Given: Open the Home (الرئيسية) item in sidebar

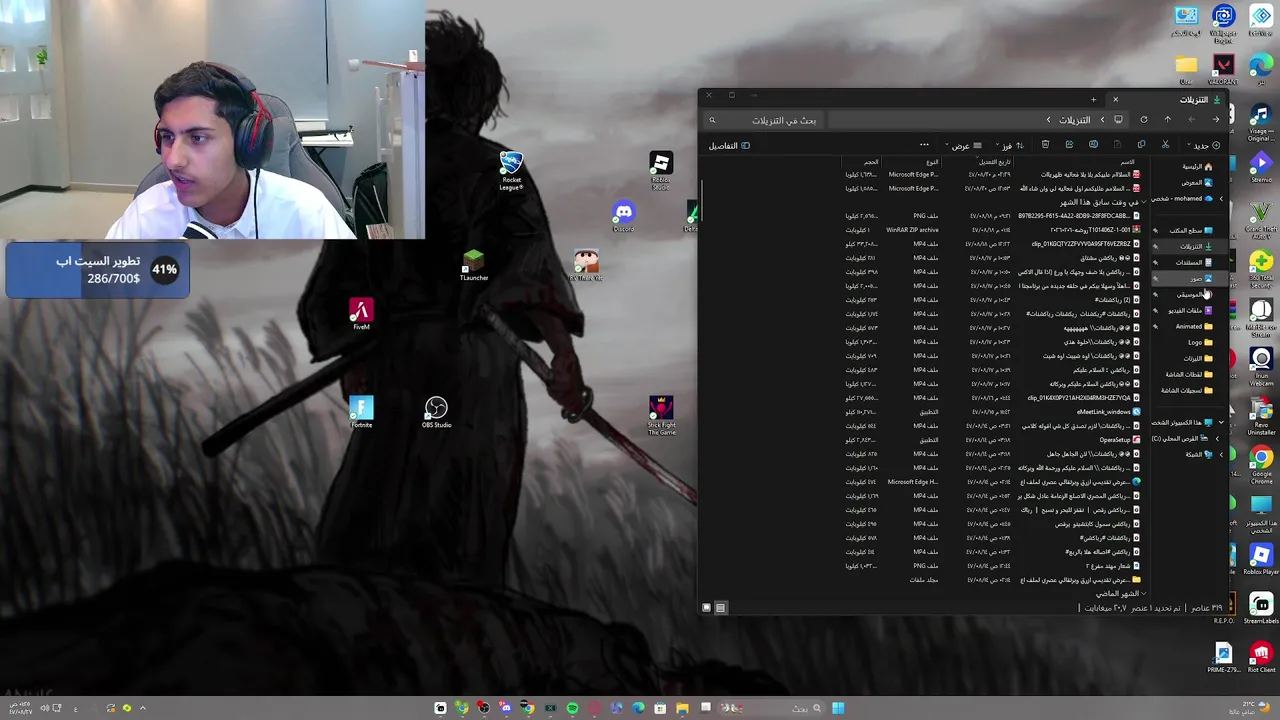Looking at the screenshot, I should (1196, 167).
